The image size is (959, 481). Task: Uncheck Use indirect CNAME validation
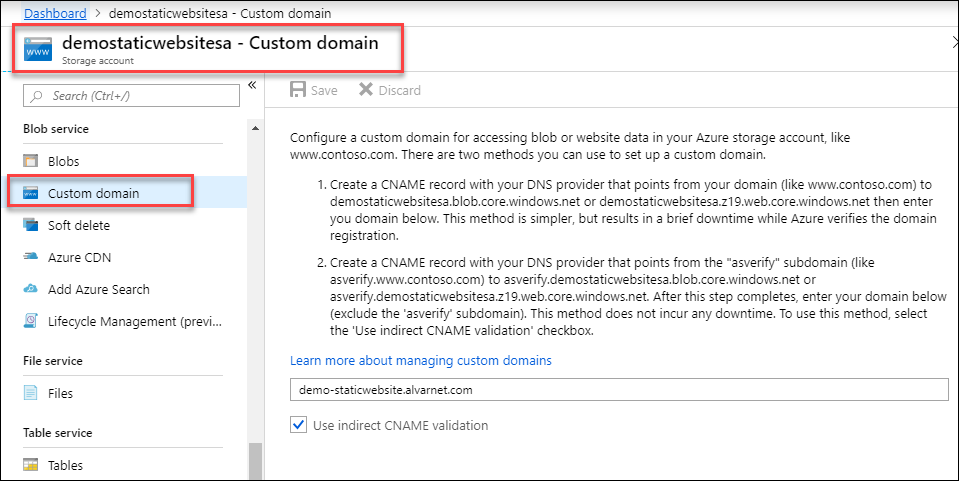[298, 425]
